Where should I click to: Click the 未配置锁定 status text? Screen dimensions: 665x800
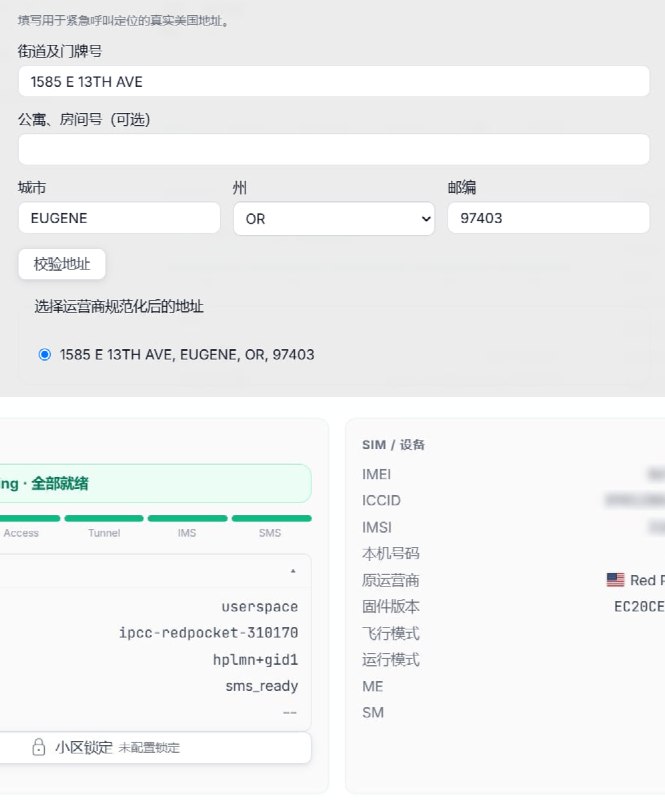pyautogui.click(x=149, y=748)
